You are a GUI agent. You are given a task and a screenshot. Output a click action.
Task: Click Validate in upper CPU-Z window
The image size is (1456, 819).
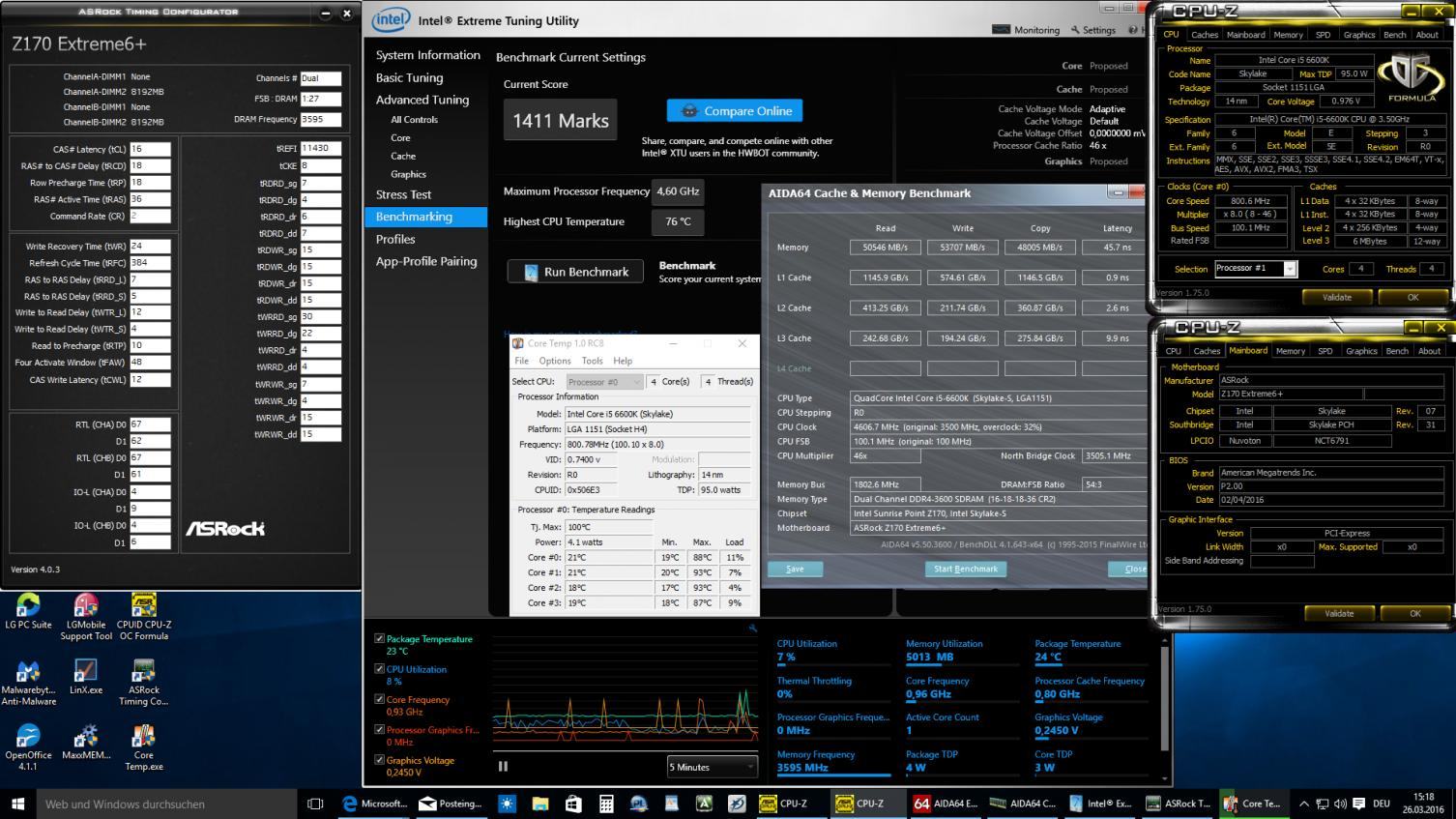pyautogui.click(x=1337, y=297)
